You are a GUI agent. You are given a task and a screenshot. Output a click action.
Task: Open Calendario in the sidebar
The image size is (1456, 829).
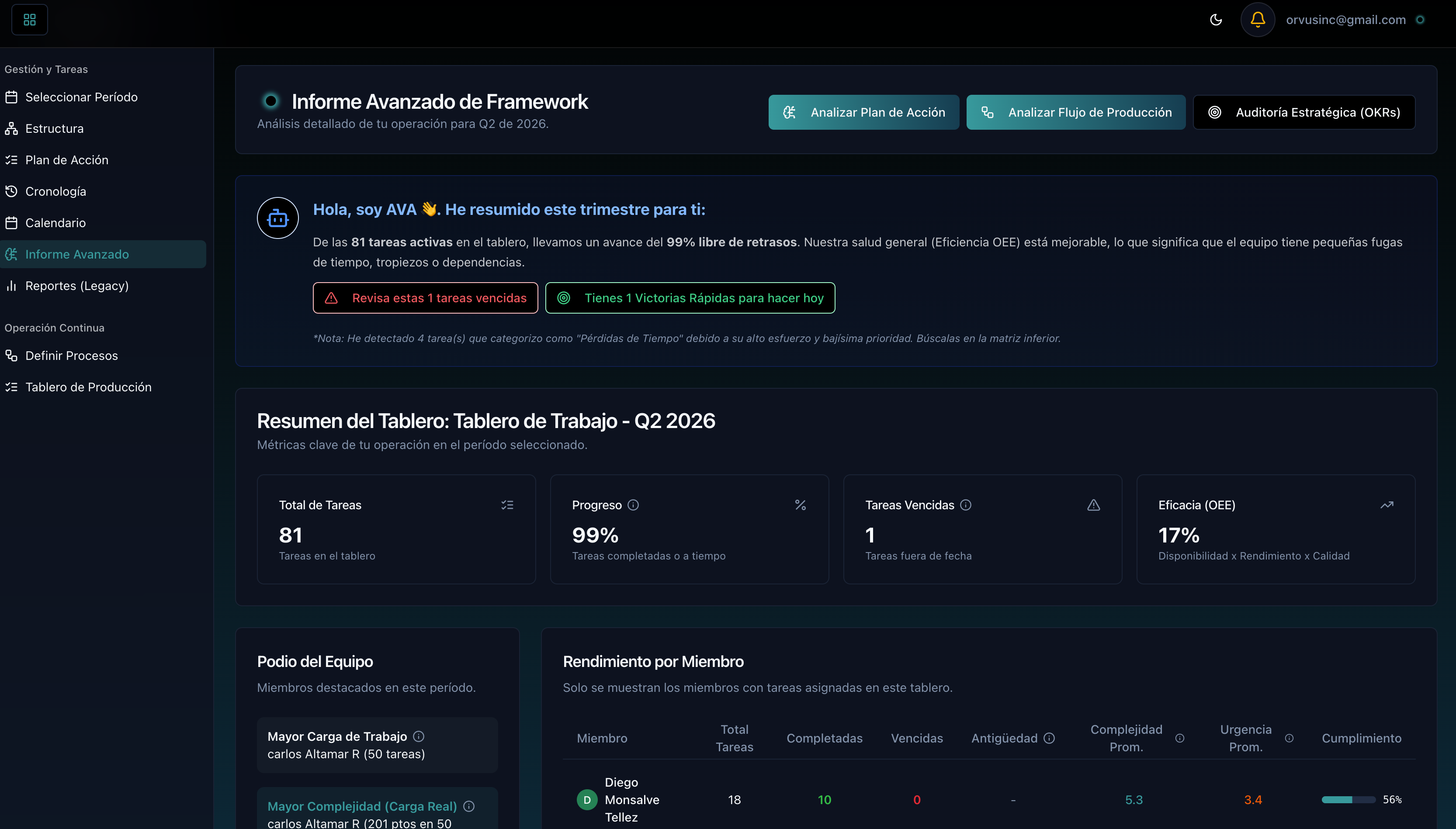pos(103,223)
